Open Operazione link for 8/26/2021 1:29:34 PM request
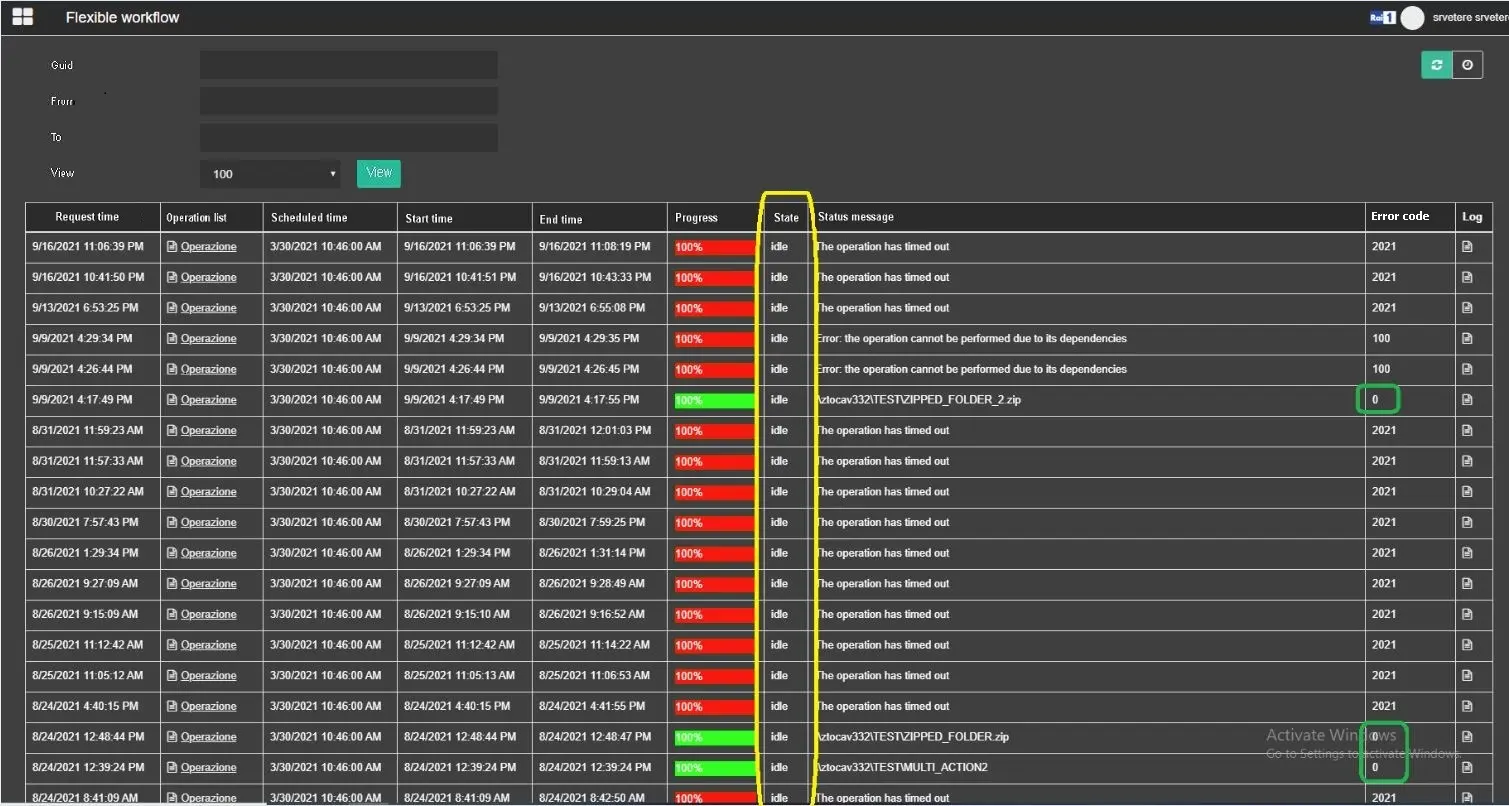The image size is (1509, 806). pos(208,553)
